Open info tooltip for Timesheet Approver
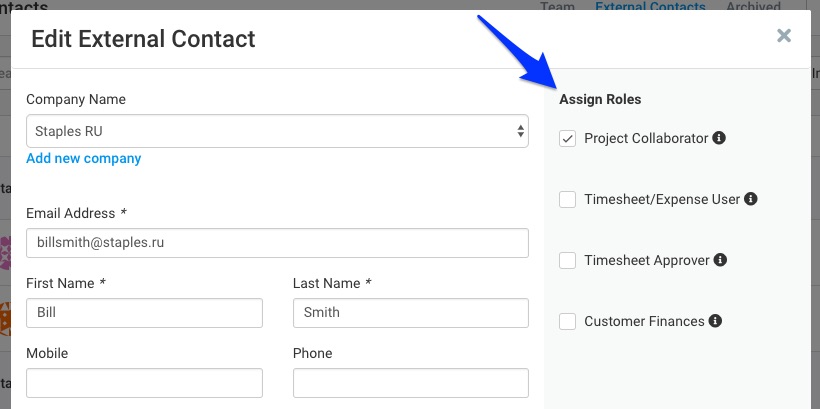820x409 pixels. coord(720,260)
